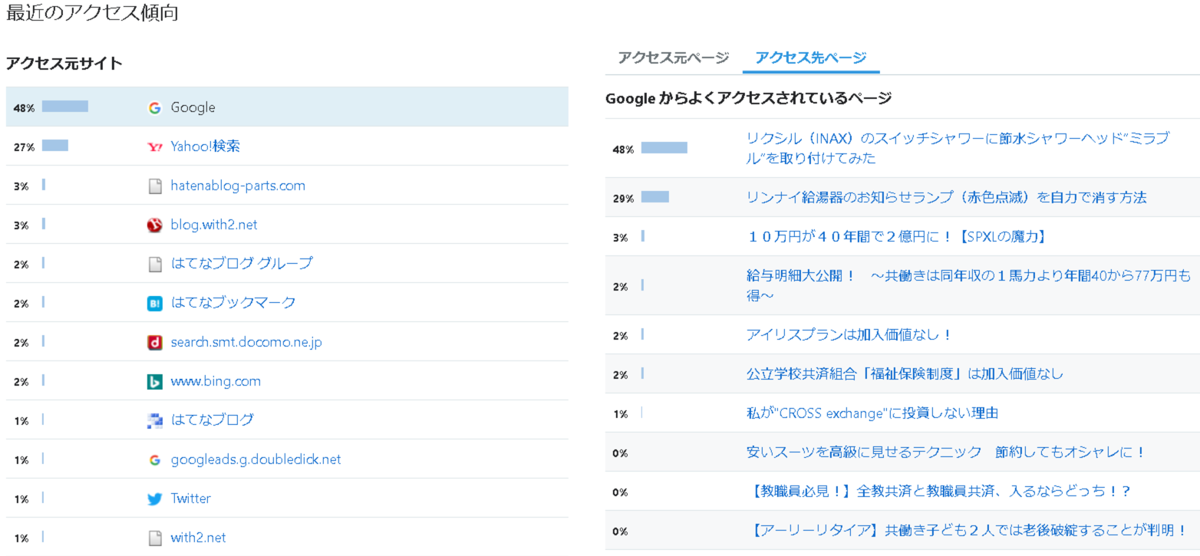
Task: Open the blog.with2.net link
Action: coord(214,225)
